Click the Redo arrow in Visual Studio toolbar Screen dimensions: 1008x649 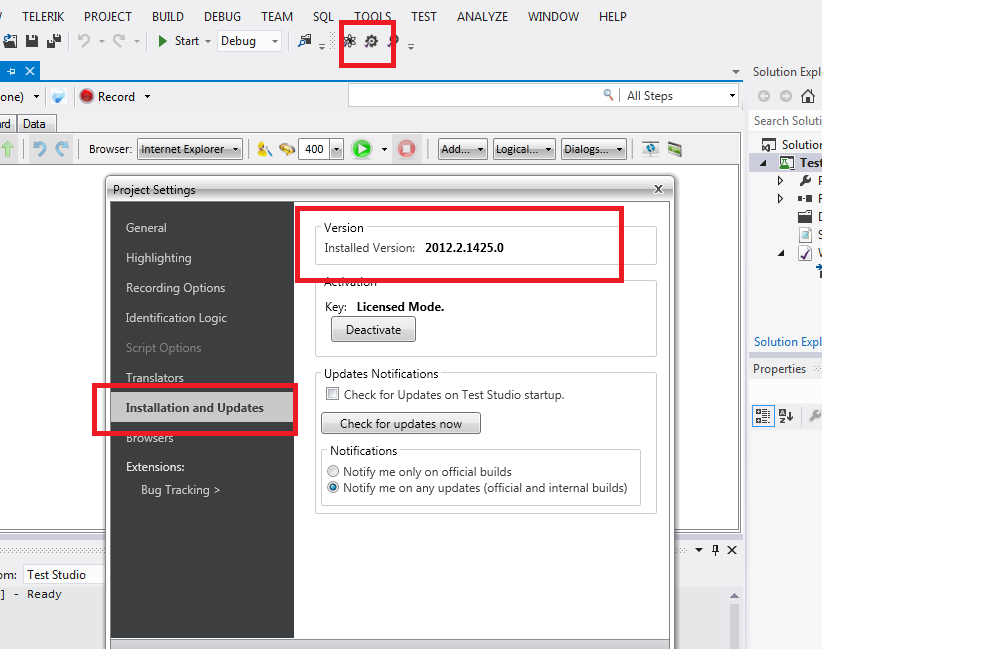119,41
